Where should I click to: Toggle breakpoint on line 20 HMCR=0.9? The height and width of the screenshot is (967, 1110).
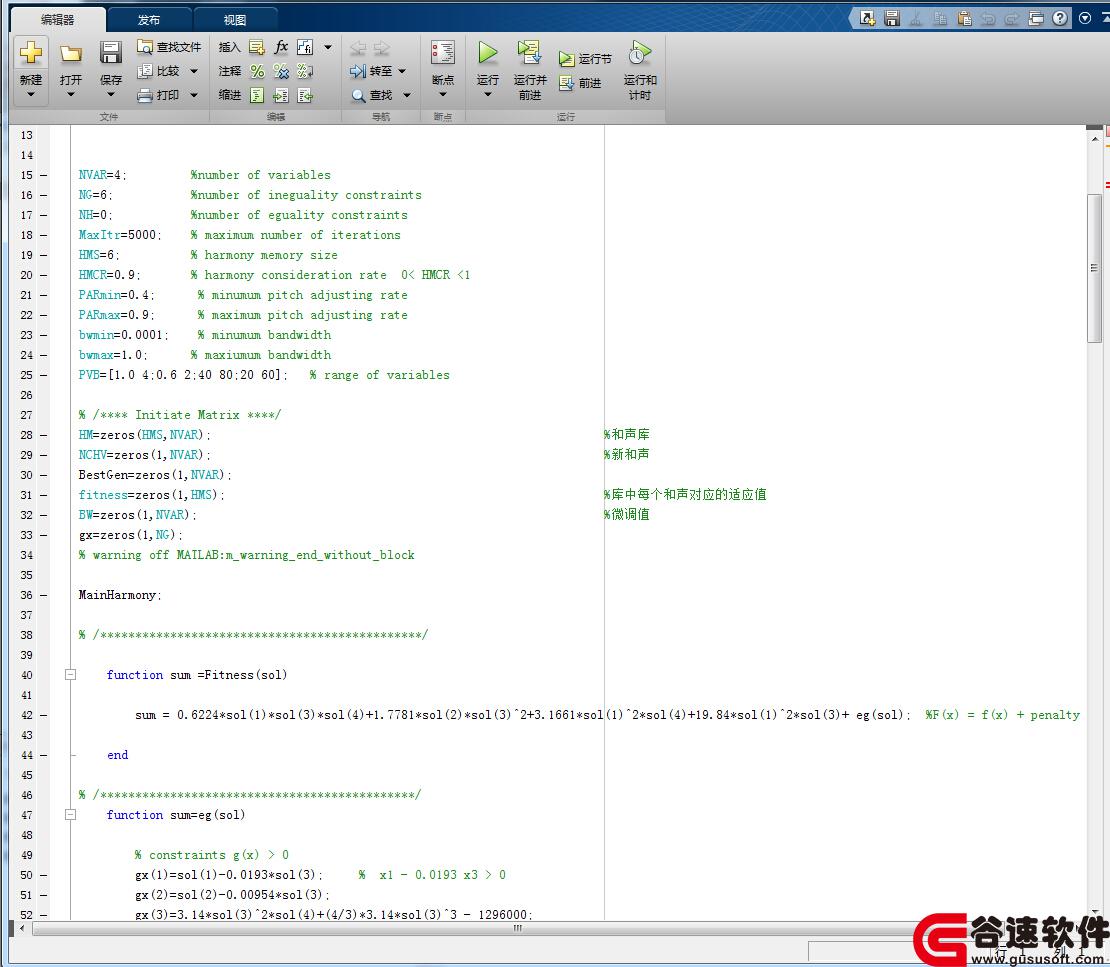coord(43,275)
